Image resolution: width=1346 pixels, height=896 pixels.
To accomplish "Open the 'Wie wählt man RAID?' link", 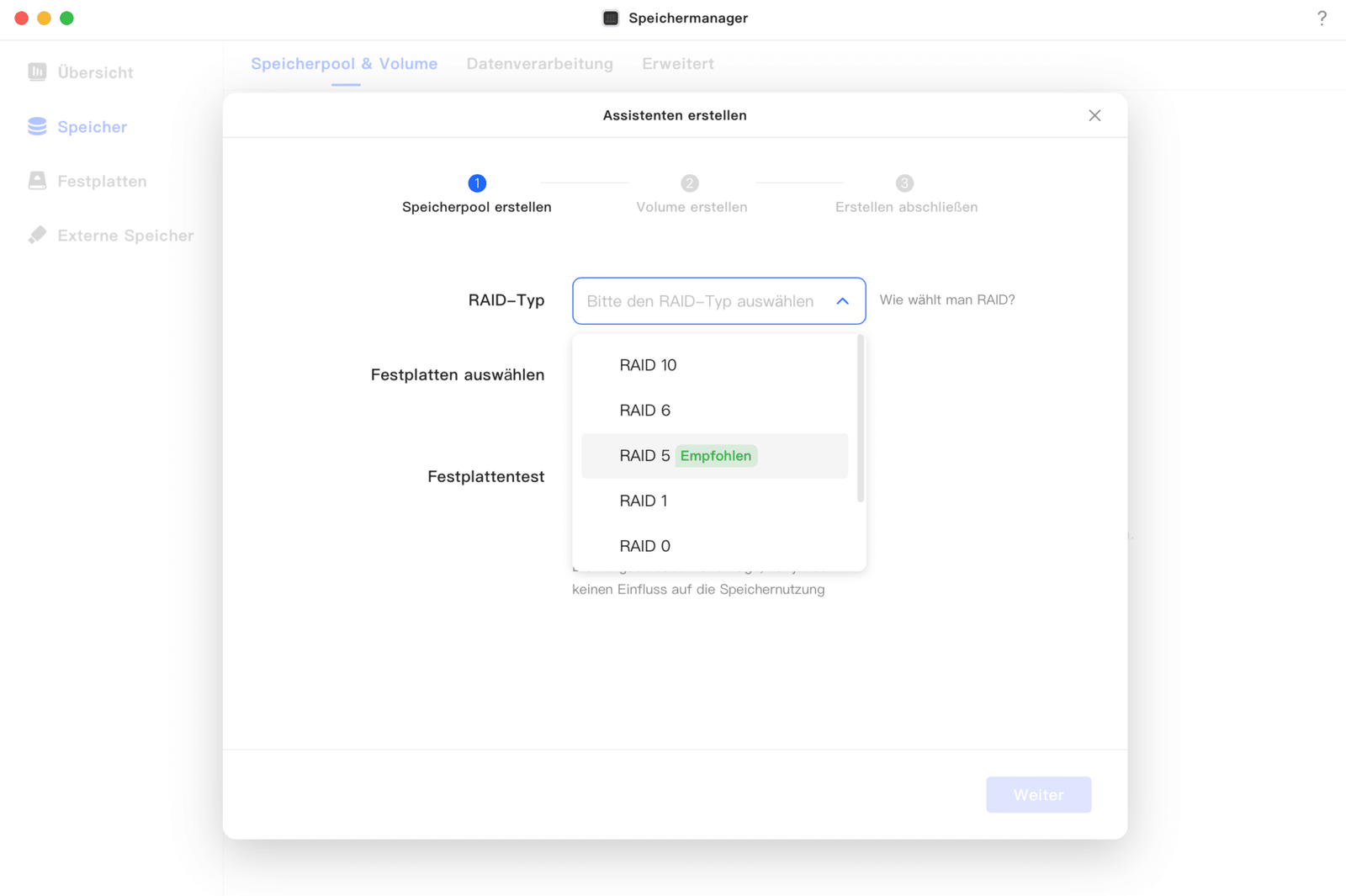I will (x=947, y=300).
